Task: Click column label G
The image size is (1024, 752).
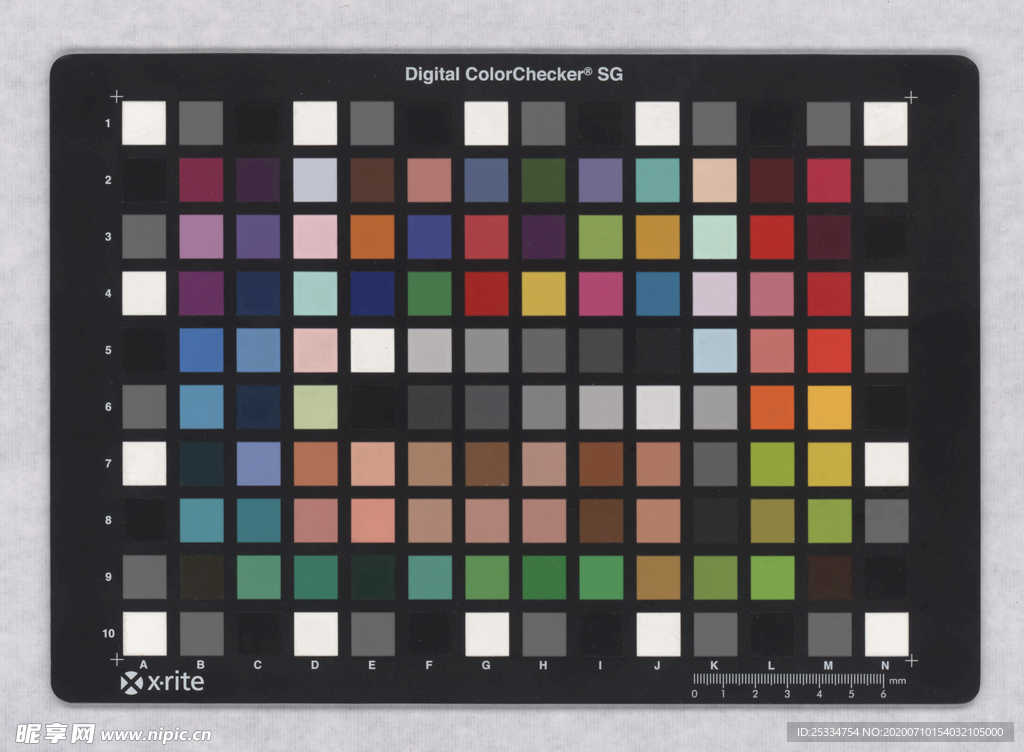Action: click(x=486, y=665)
